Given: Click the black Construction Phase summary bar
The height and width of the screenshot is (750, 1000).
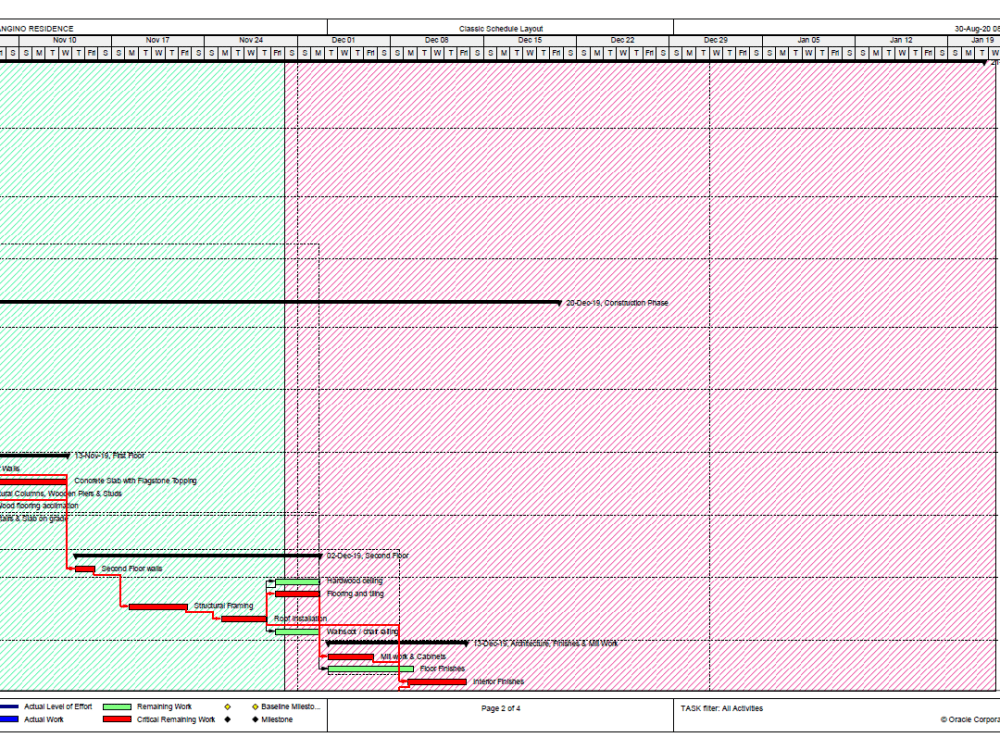Looking at the screenshot, I should (281, 302).
